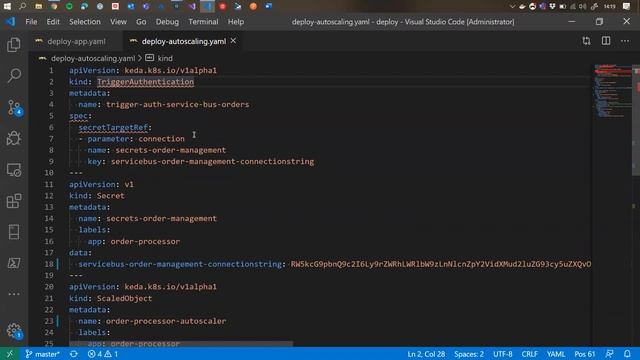Click the master* branch in status bar
The image size is (640, 360).
click(x=42, y=354)
